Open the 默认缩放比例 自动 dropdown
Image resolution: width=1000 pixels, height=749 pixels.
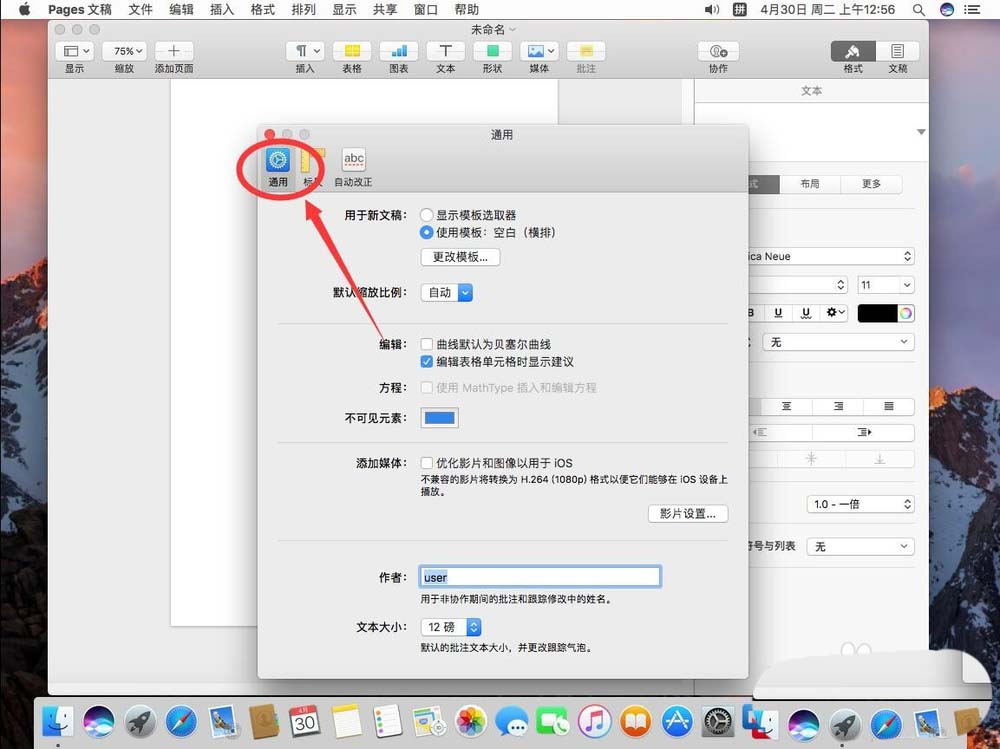pyautogui.click(x=446, y=293)
